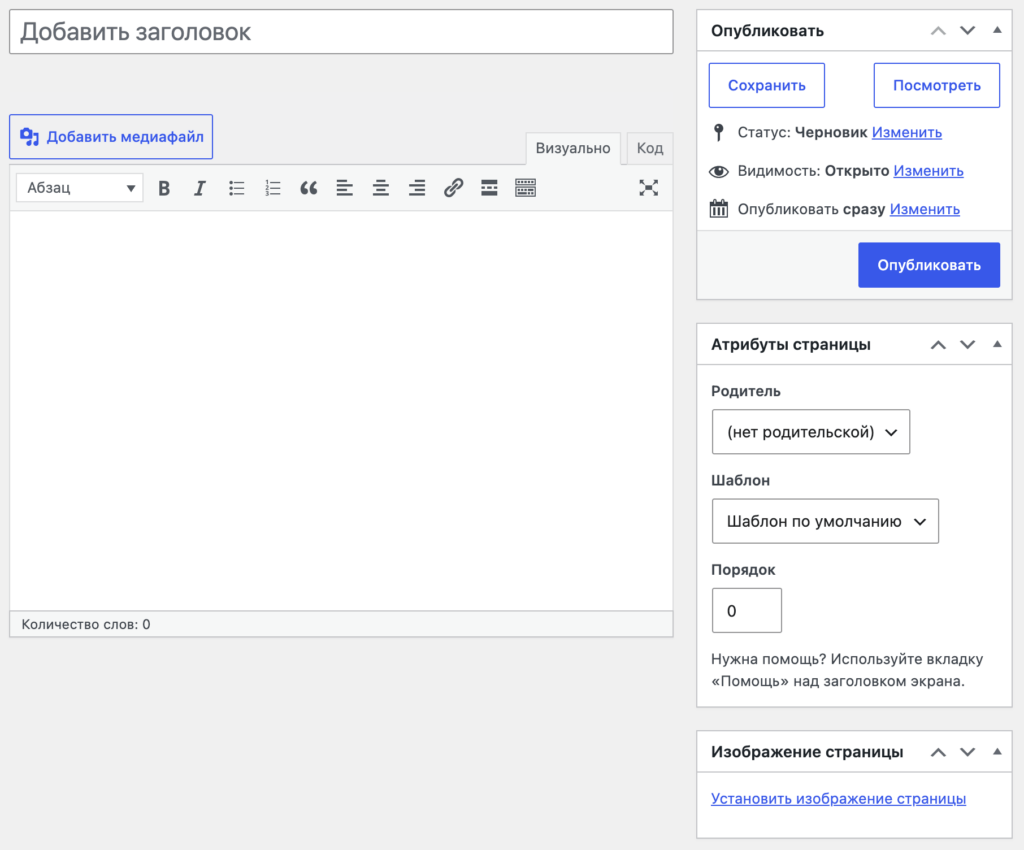Click Изменить link next to Видимость

coord(928,171)
